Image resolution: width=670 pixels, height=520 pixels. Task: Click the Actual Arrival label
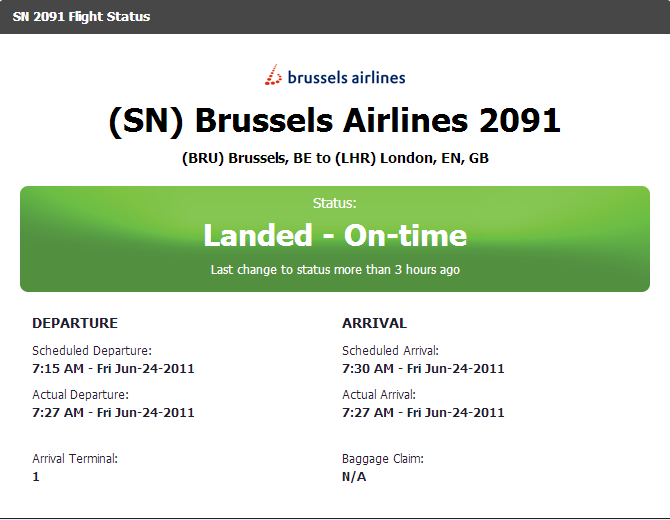(x=379, y=395)
